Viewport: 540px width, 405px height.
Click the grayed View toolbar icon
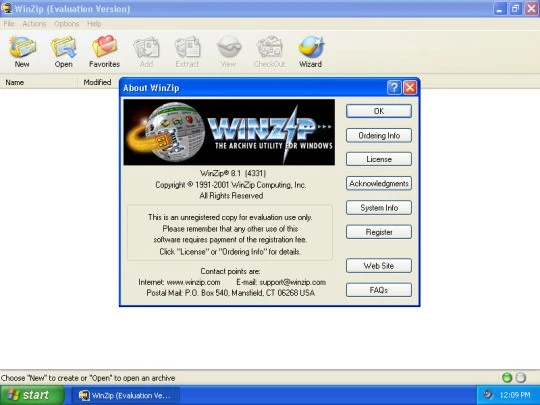pos(228,51)
